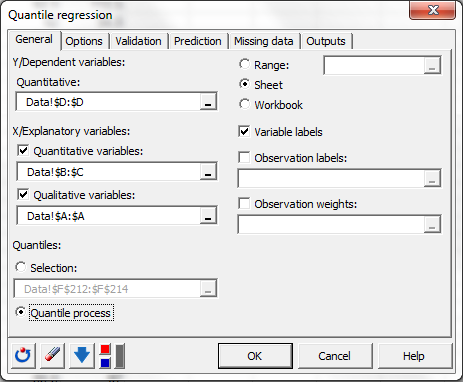Screen dimensions: 463x382
Task: Click the Quantitative variables Data!$B:$C field
Action: pyautogui.click(x=109, y=172)
